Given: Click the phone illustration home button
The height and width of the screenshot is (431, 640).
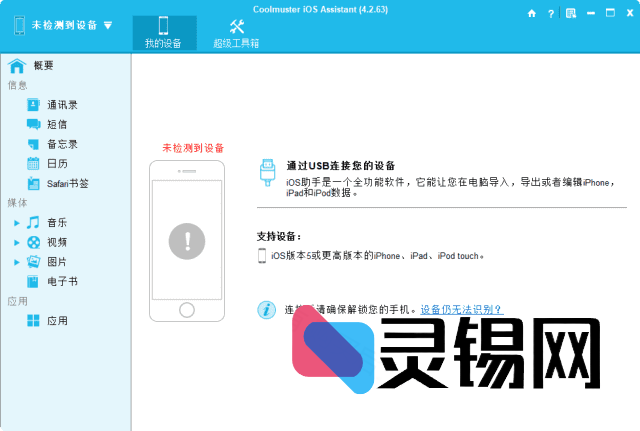Looking at the screenshot, I should (187, 310).
